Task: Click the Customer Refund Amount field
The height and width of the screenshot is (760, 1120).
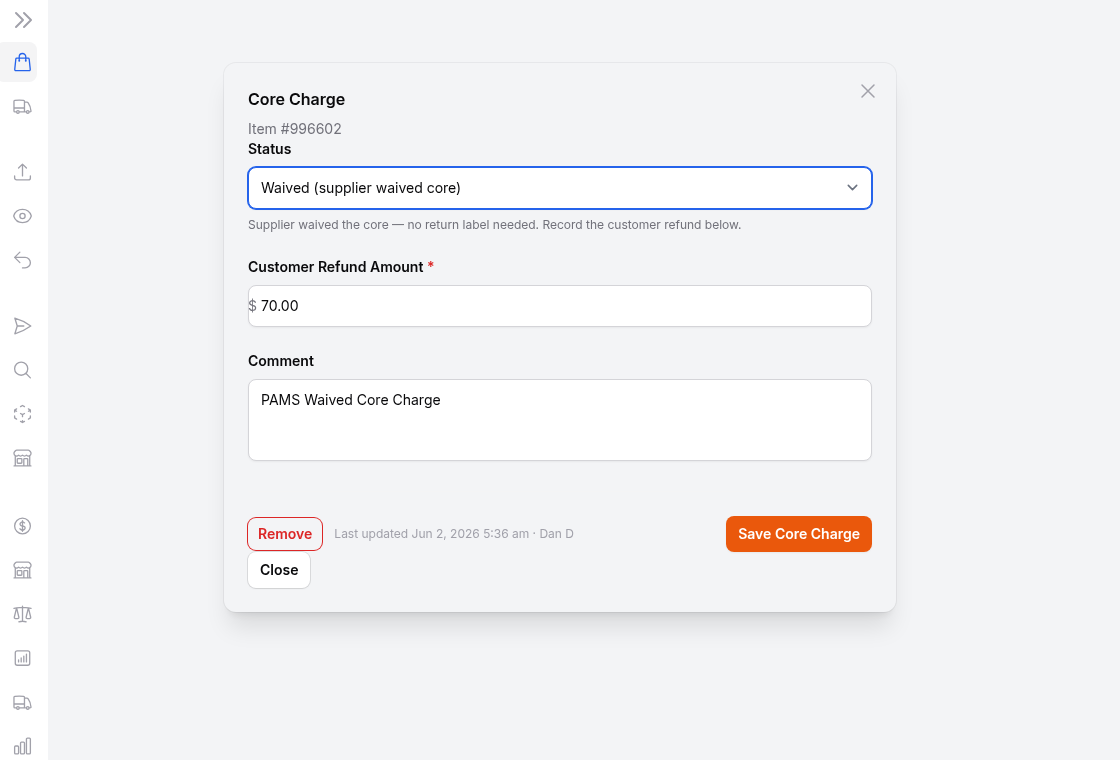Action: coord(560,306)
